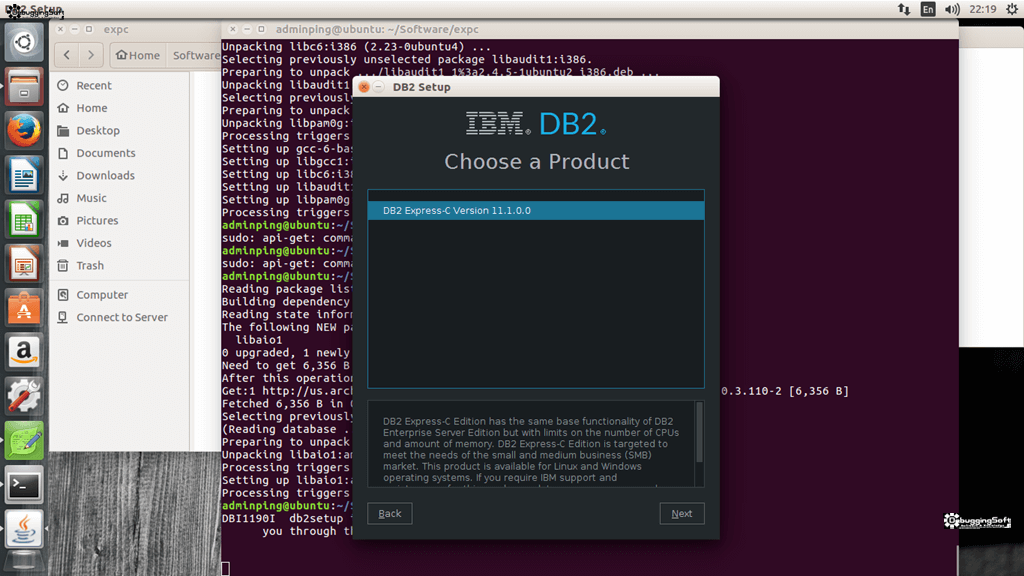
Task: Open System Settings from the dock
Action: click(x=24, y=396)
